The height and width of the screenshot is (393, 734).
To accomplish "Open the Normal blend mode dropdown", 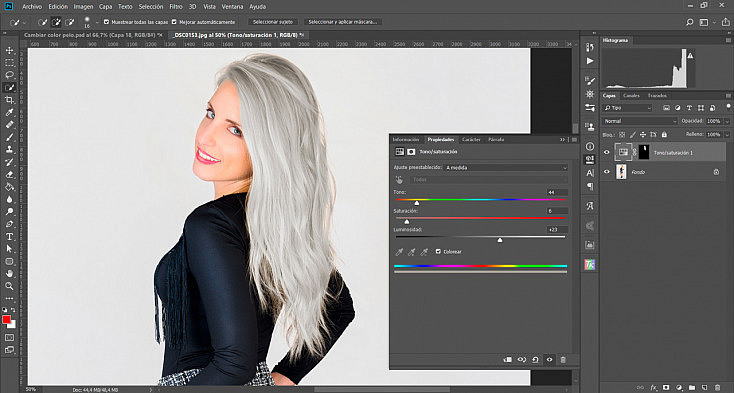I will (x=639, y=121).
